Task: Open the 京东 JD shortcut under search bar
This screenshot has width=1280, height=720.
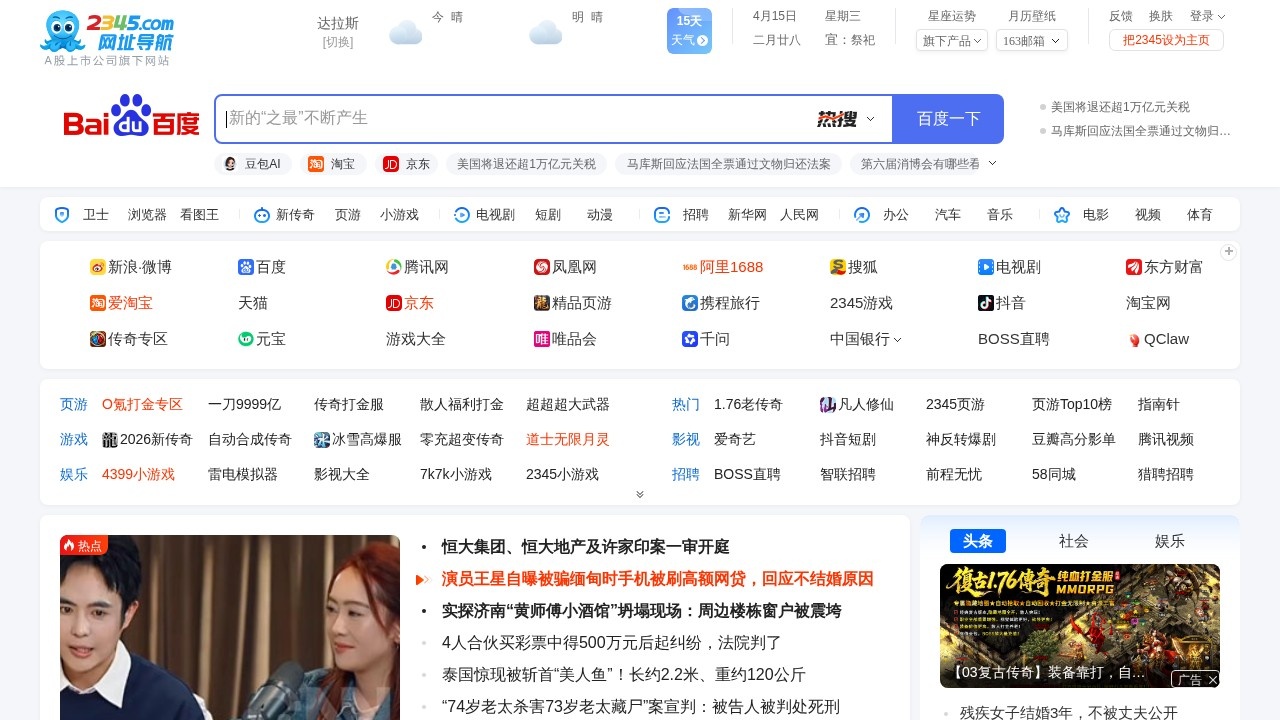Action: pos(391,163)
